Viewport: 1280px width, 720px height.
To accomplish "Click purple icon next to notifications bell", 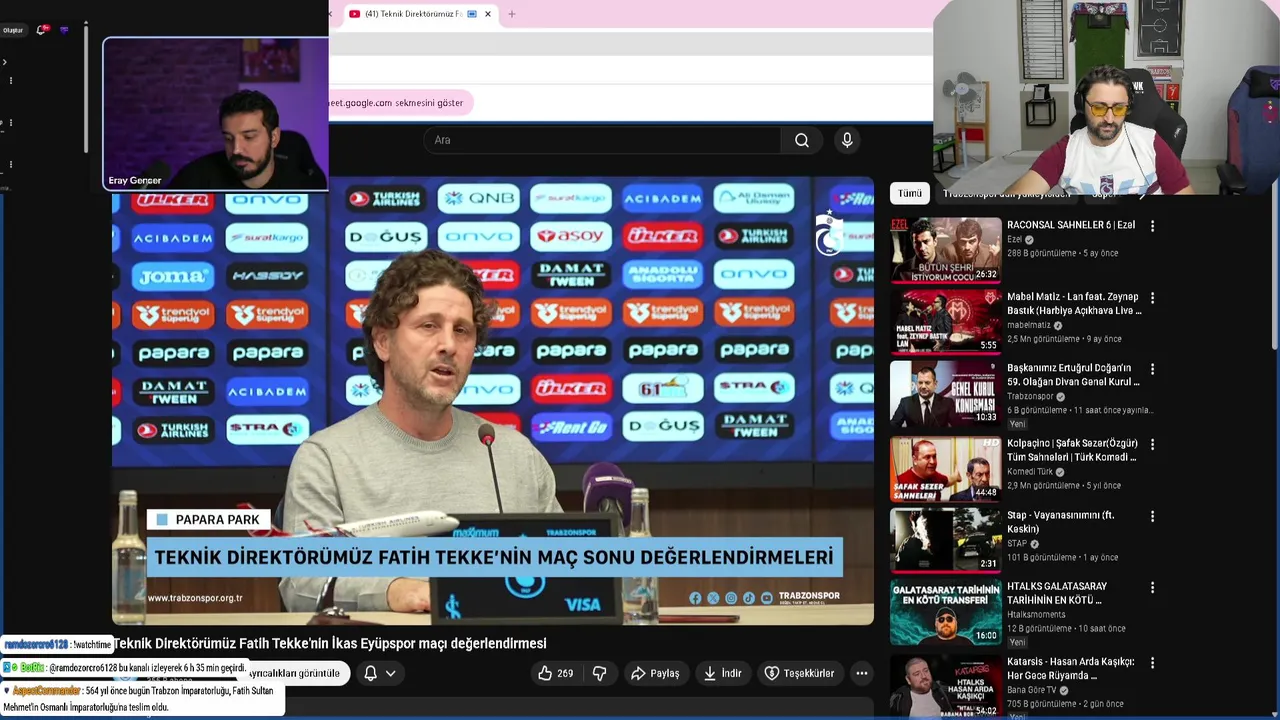I will pyautogui.click(x=65, y=30).
